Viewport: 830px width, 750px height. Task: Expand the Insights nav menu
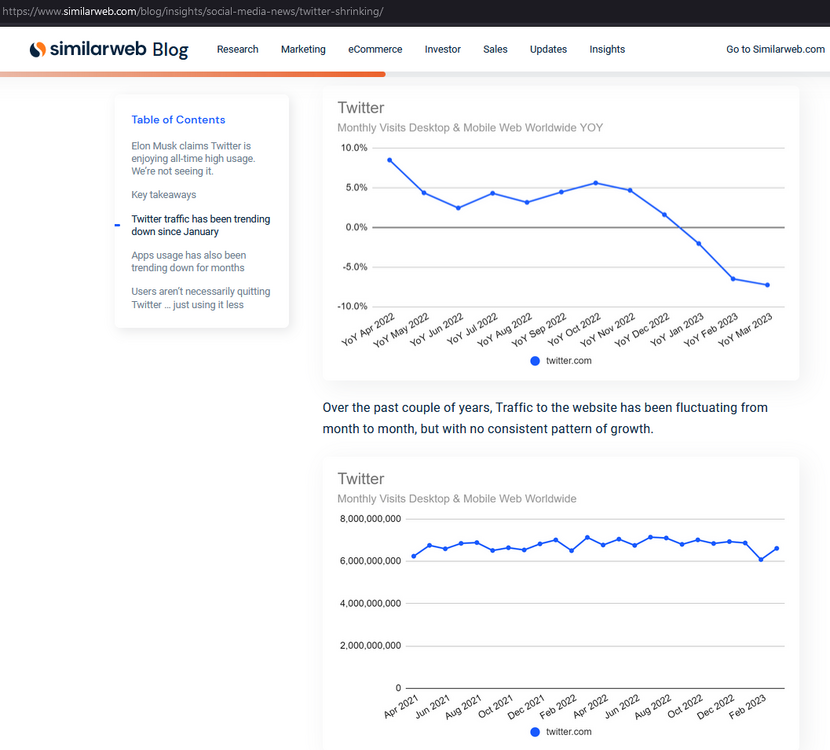[x=607, y=49]
